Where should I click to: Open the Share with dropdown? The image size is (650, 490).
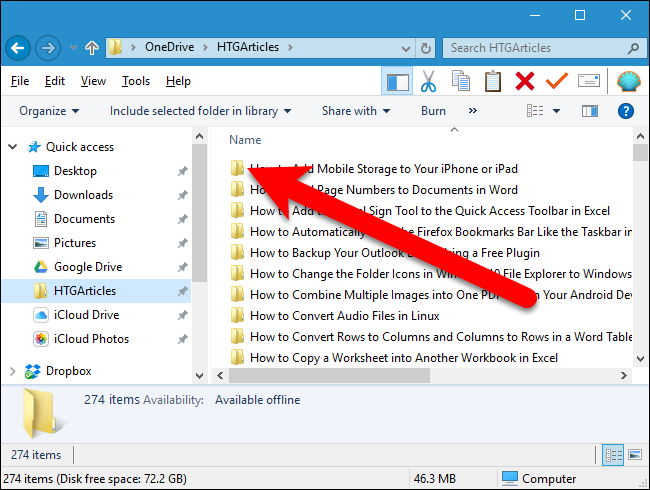tap(356, 111)
